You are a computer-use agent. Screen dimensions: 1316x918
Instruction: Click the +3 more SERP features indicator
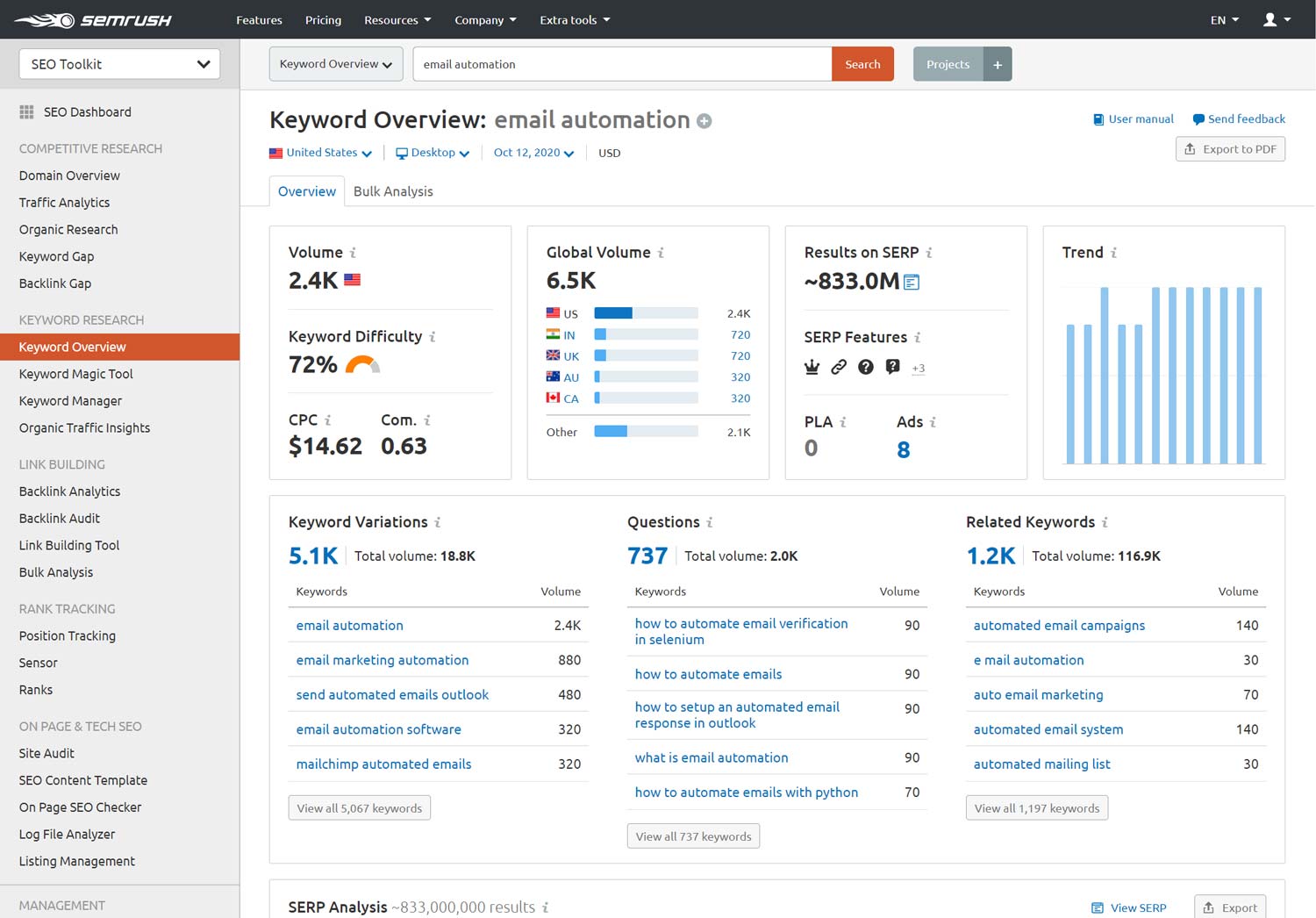tap(918, 369)
